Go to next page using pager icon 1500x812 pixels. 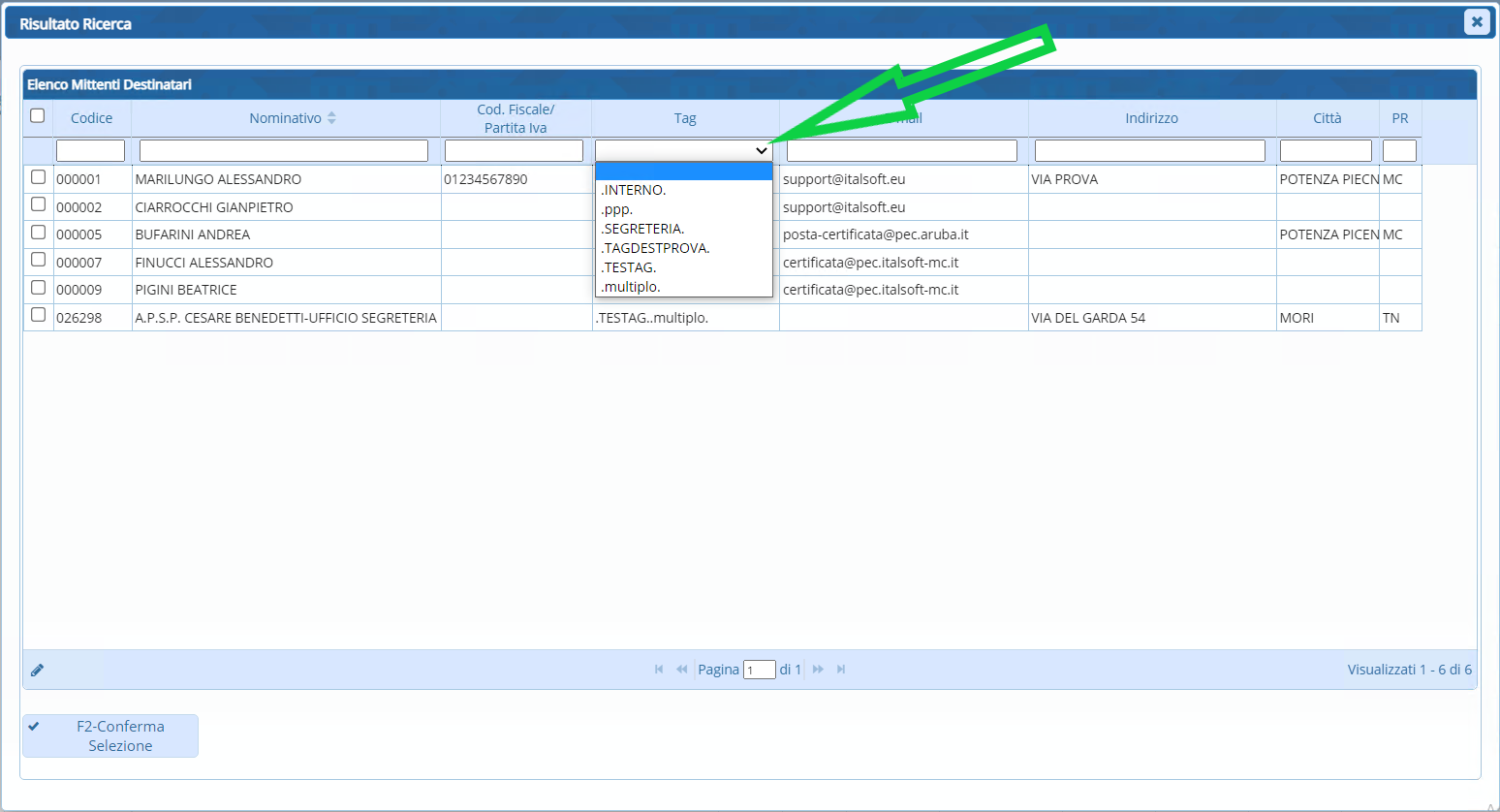click(818, 670)
